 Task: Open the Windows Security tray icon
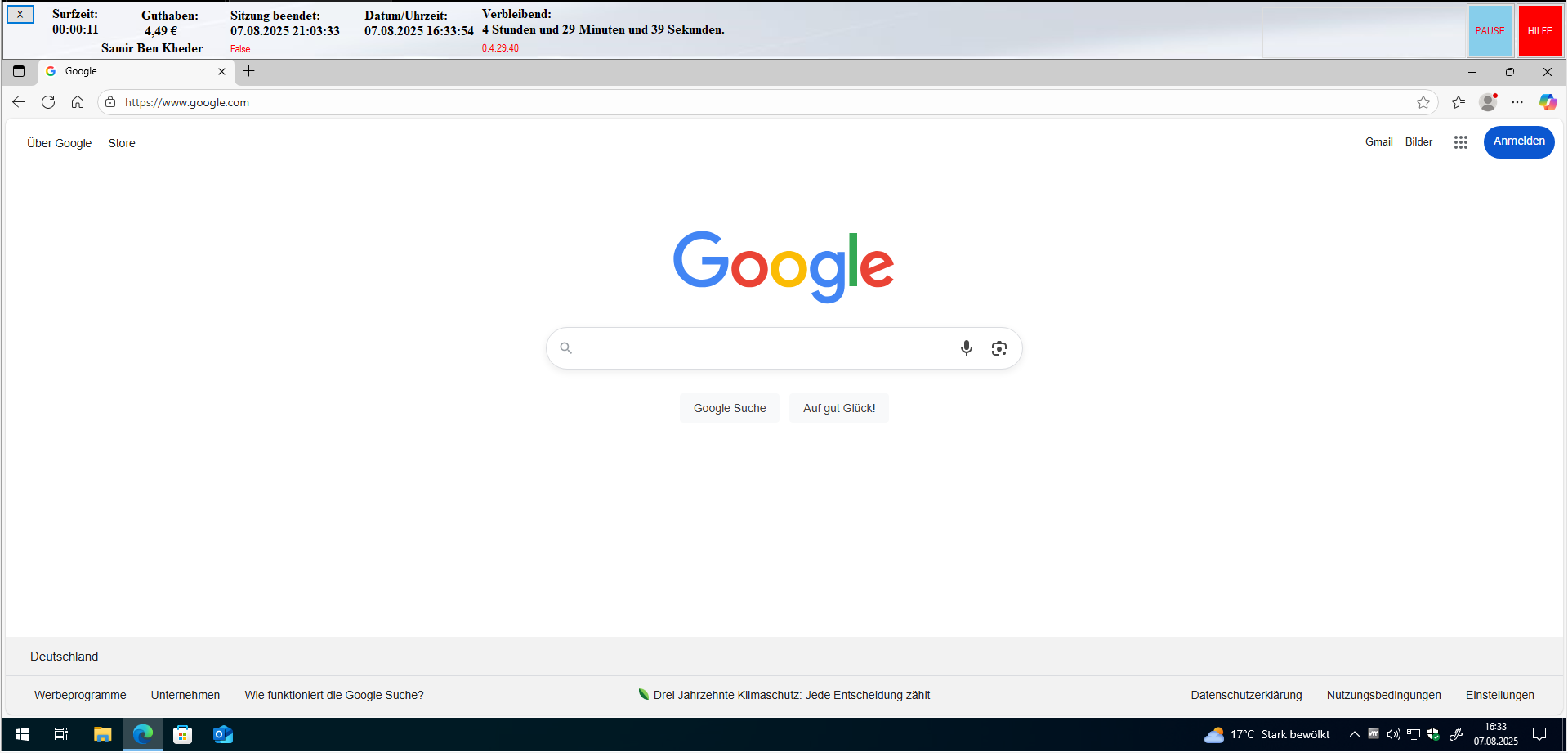tap(1433, 734)
